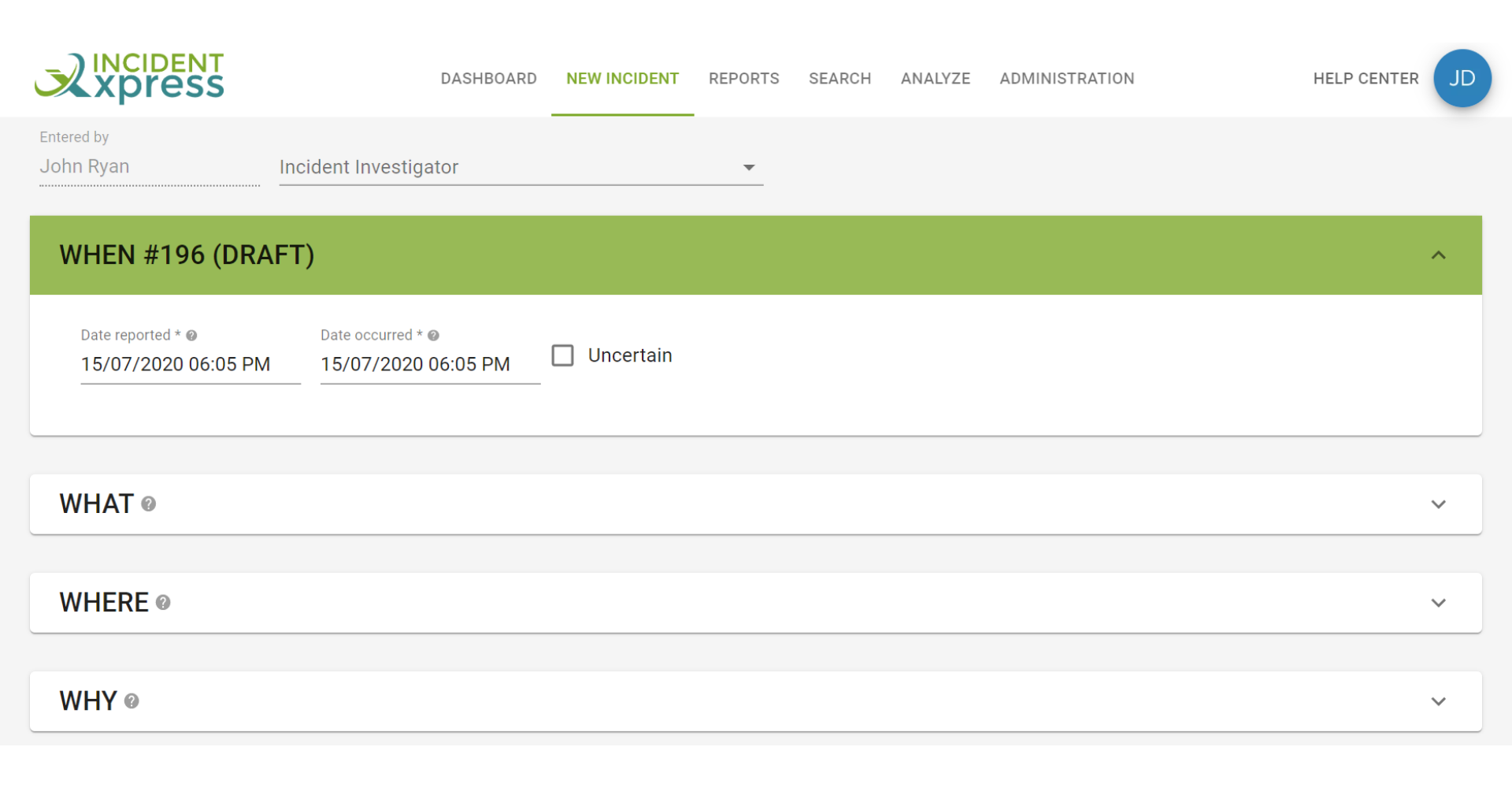Navigate to the Analyze tab
Viewport: 1512px width, 788px height.
935,79
